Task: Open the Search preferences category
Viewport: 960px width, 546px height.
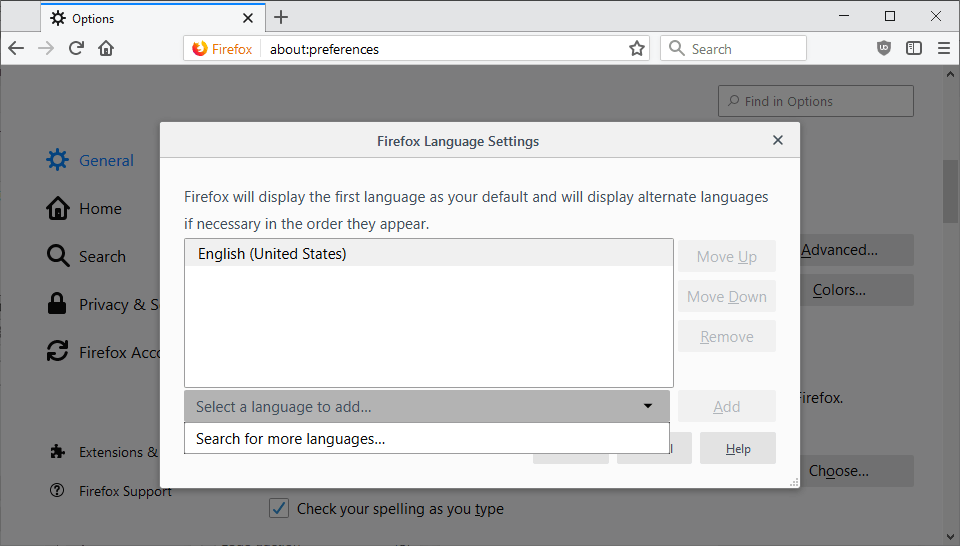Action: coord(86,256)
